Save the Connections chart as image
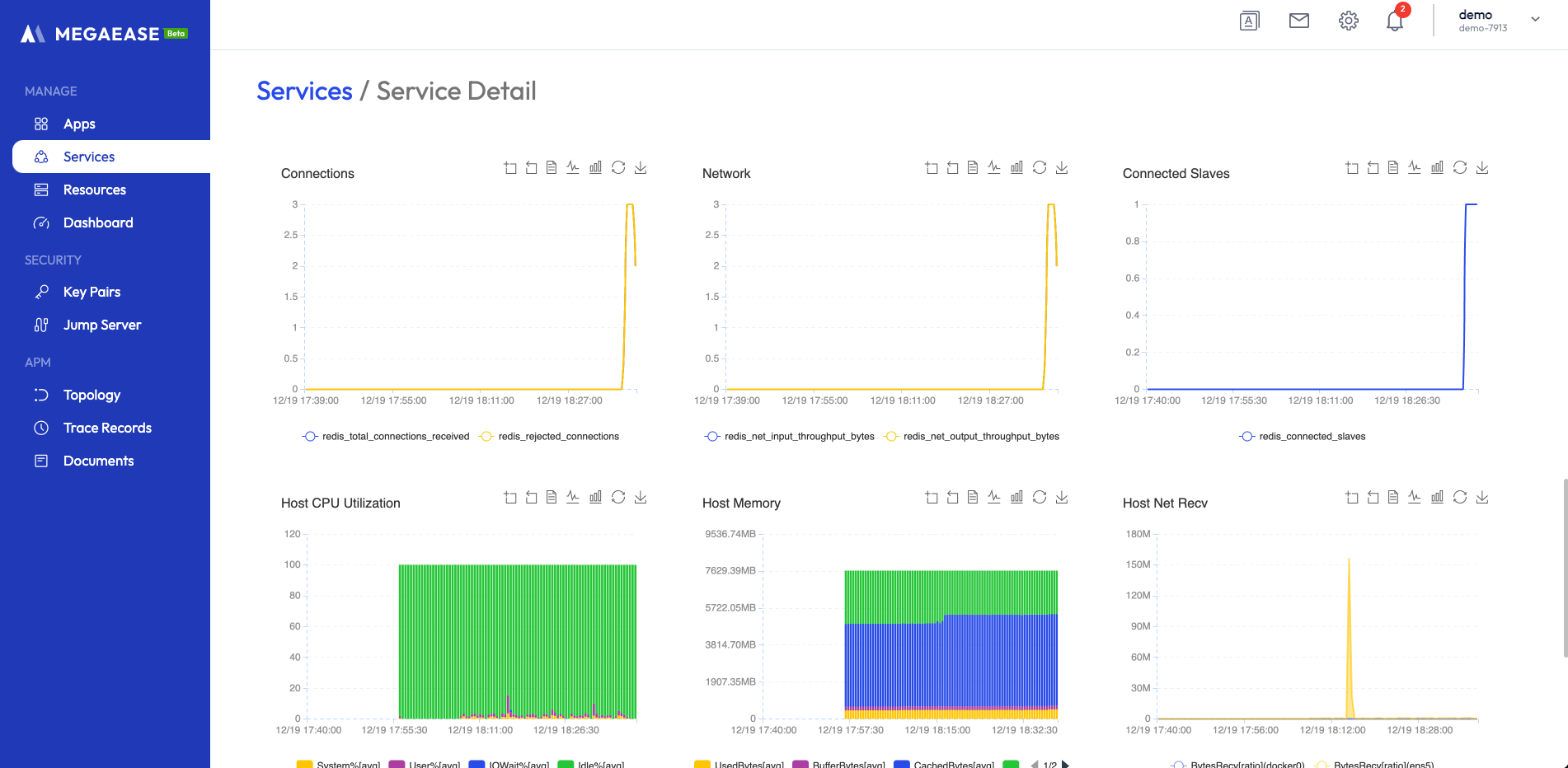The width and height of the screenshot is (1568, 768). click(x=641, y=167)
